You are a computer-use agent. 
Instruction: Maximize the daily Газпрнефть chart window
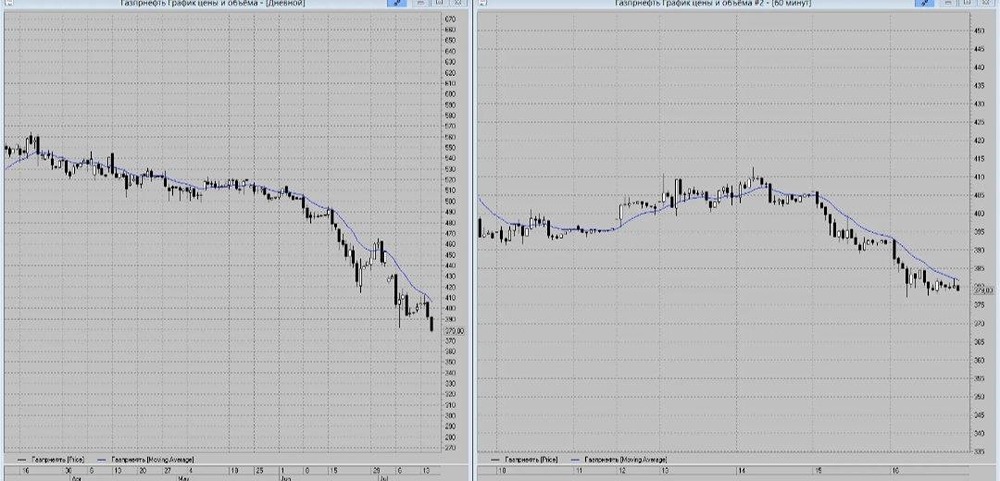pyautogui.click(x=439, y=3)
